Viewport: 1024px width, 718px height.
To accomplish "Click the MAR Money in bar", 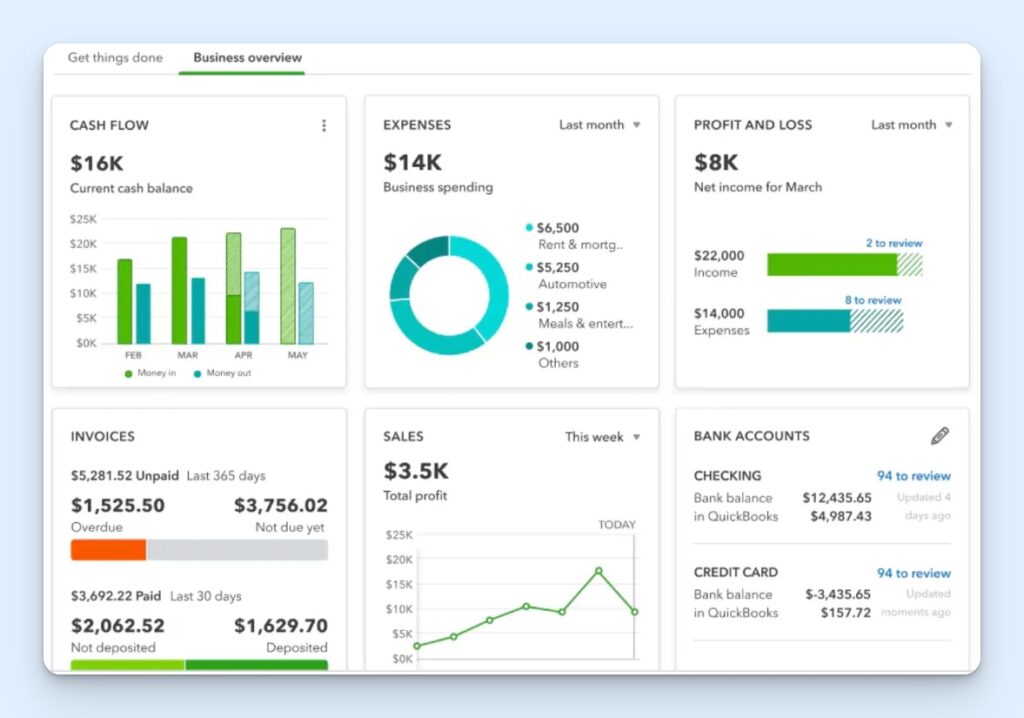I will [180, 290].
